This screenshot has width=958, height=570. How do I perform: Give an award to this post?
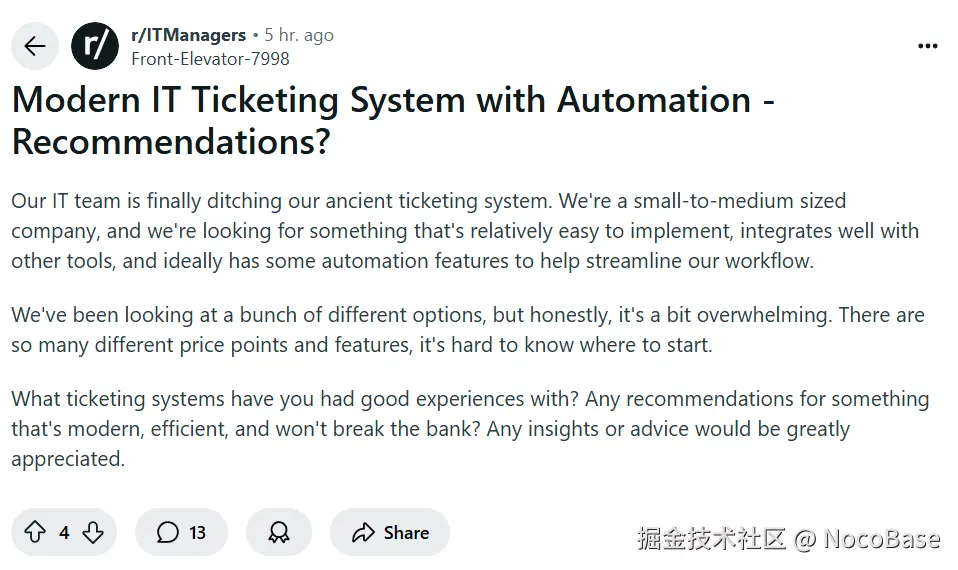[279, 532]
